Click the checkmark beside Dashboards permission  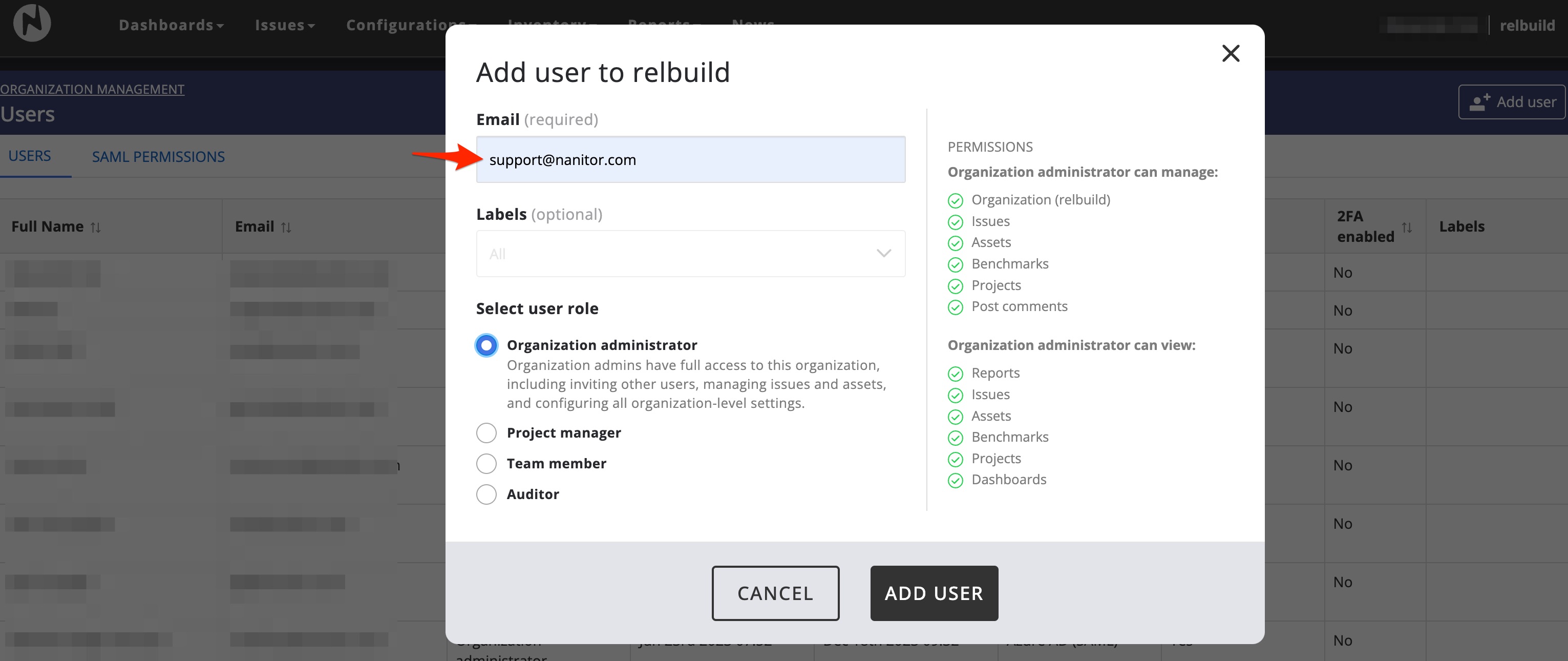(x=956, y=480)
